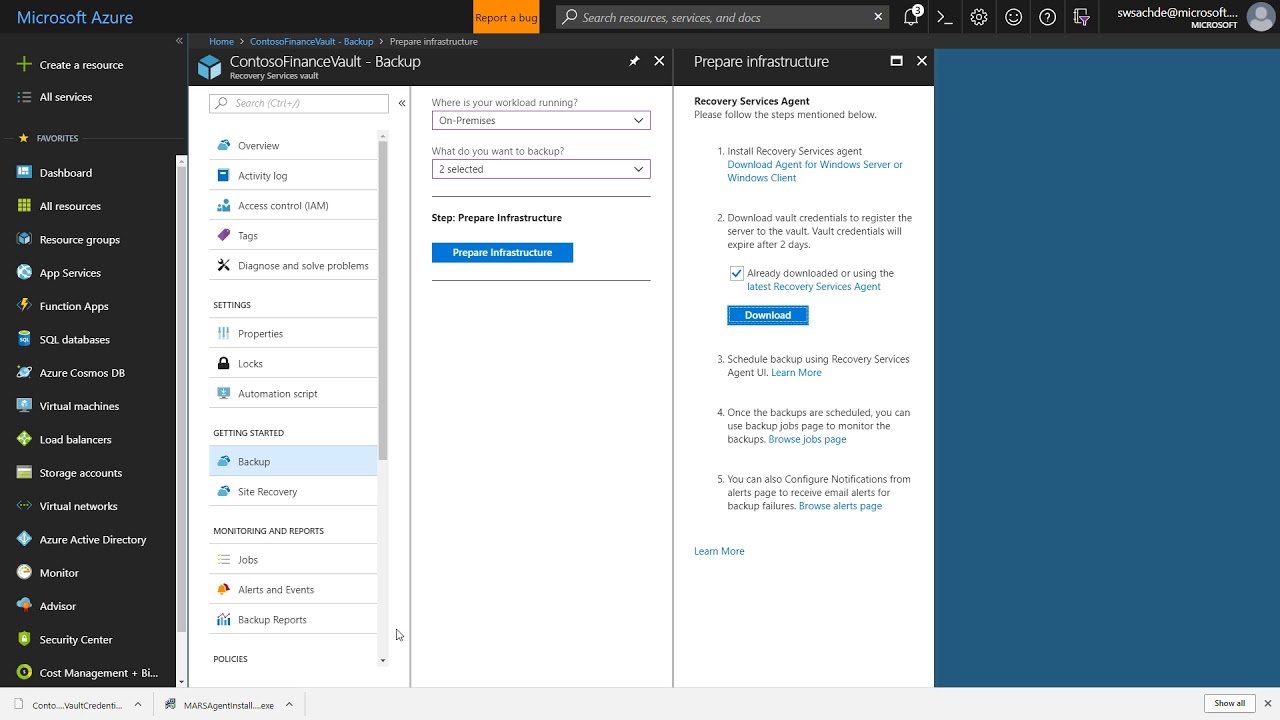
Task: Open App Services icon
Action: [x=24, y=272]
